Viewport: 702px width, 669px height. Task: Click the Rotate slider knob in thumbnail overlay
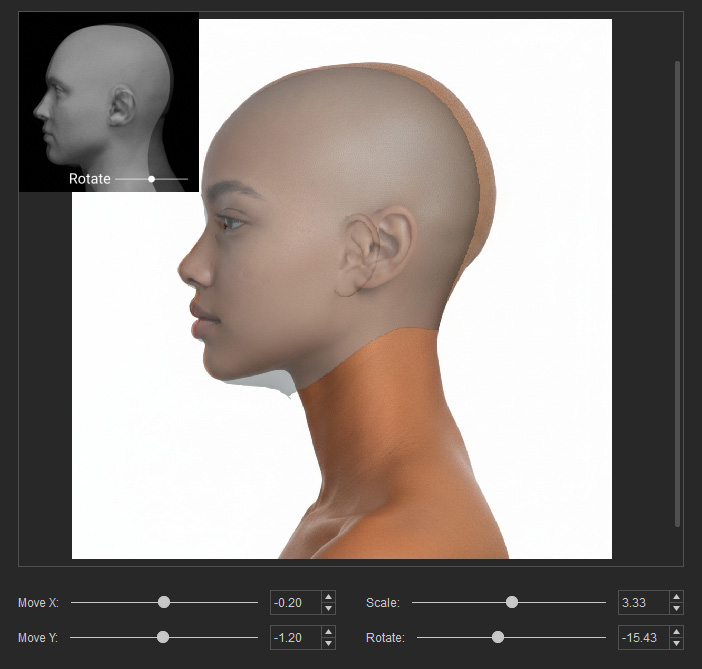[x=151, y=179]
